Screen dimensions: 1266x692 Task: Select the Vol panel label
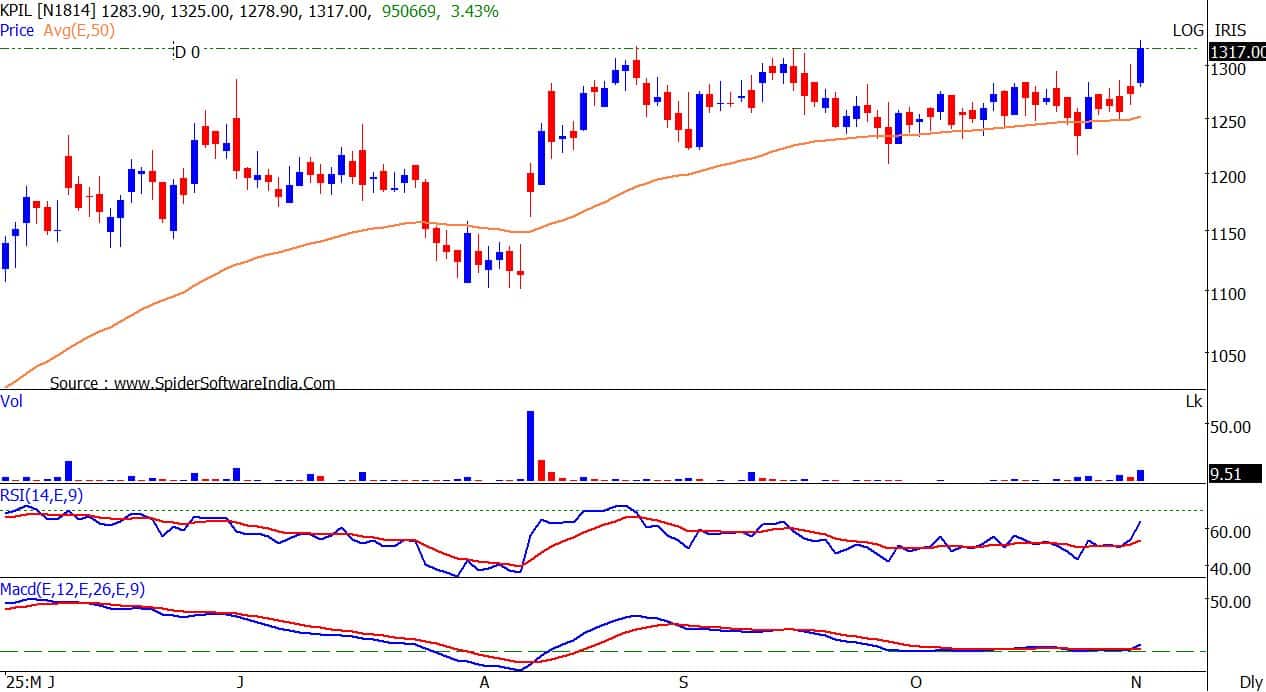point(11,400)
